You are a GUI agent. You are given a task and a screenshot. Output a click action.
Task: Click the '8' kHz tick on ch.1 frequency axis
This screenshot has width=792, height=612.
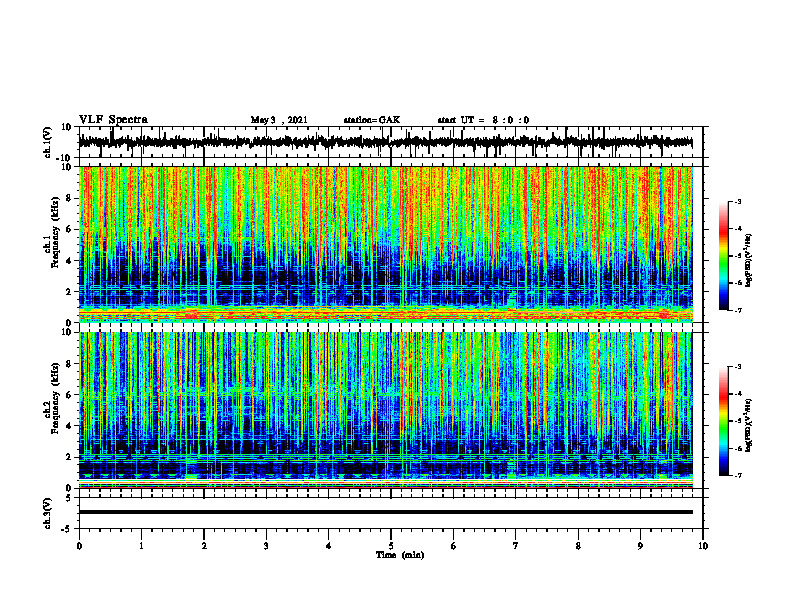pyautogui.click(x=69, y=198)
